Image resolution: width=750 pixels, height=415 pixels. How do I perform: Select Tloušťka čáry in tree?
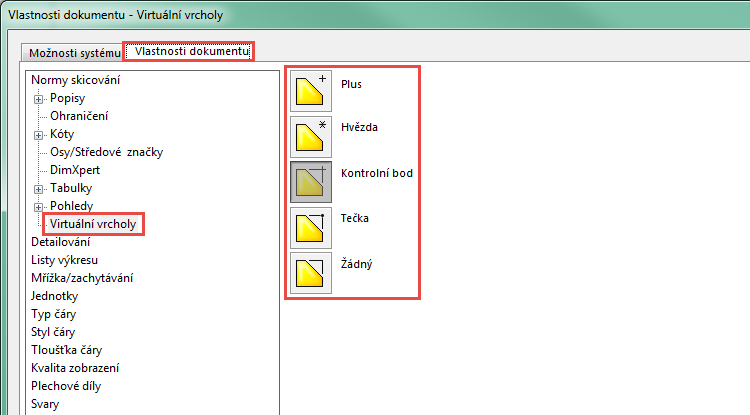pyautogui.click(x=66, y=350)
